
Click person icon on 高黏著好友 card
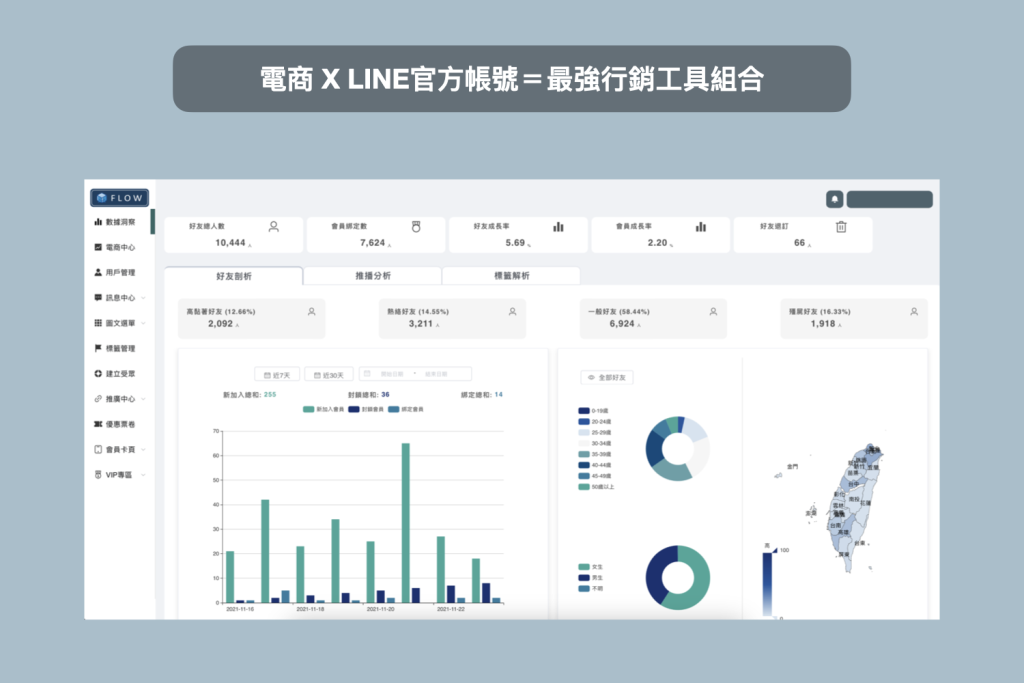(312, 311)
